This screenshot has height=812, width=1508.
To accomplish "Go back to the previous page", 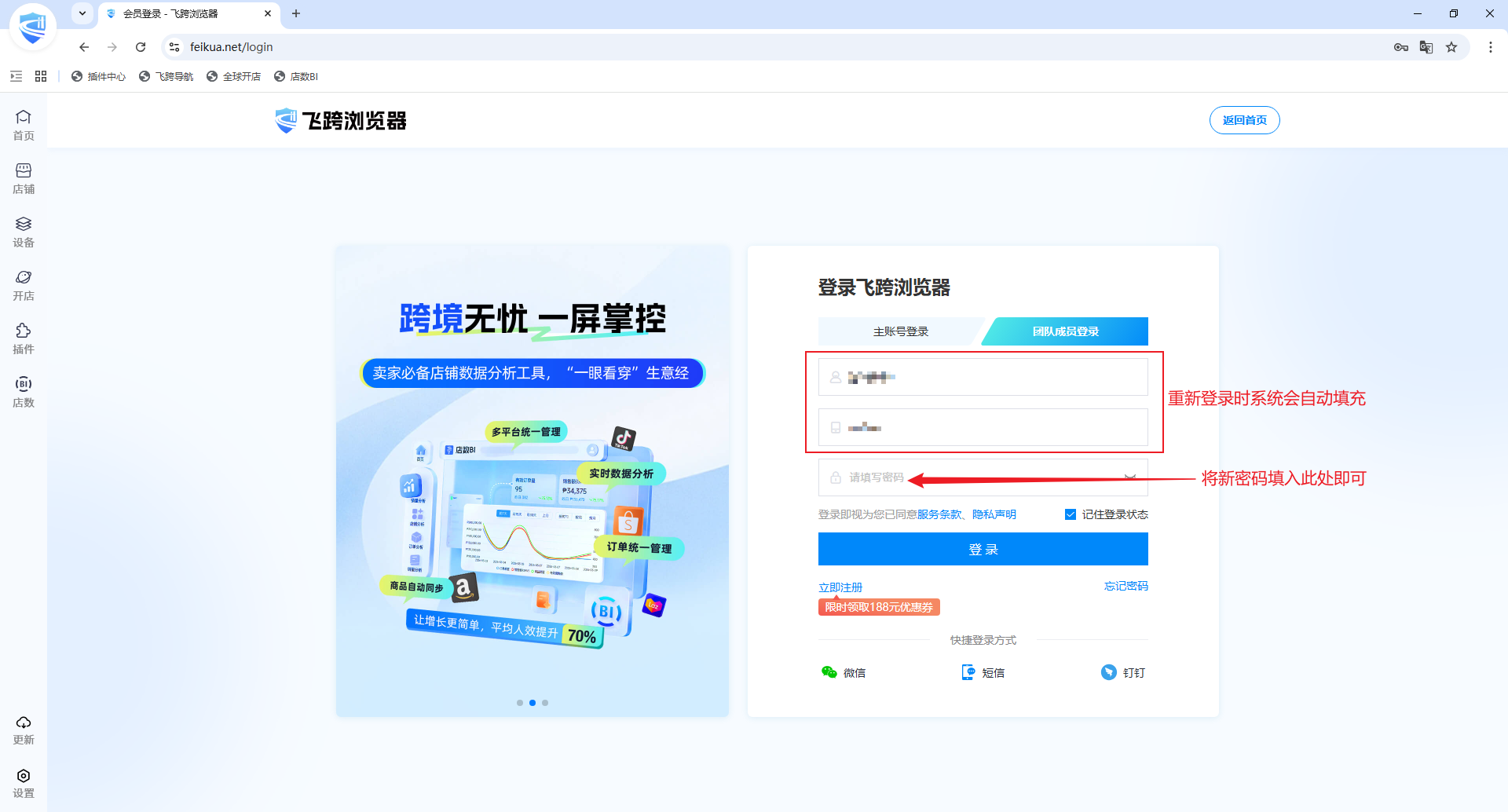I will tap(84, 47).
